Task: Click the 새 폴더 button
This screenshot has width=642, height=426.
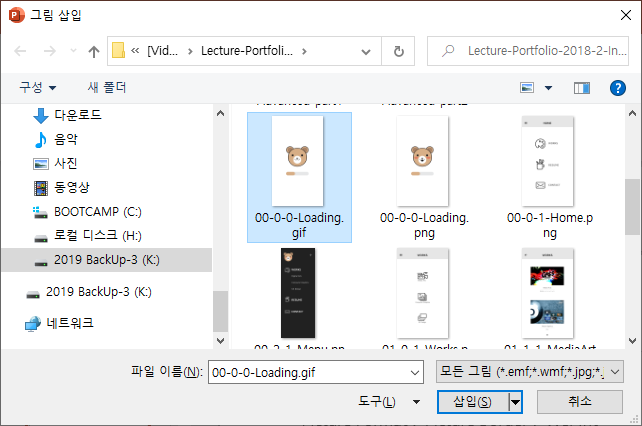Action: [108, 88]
